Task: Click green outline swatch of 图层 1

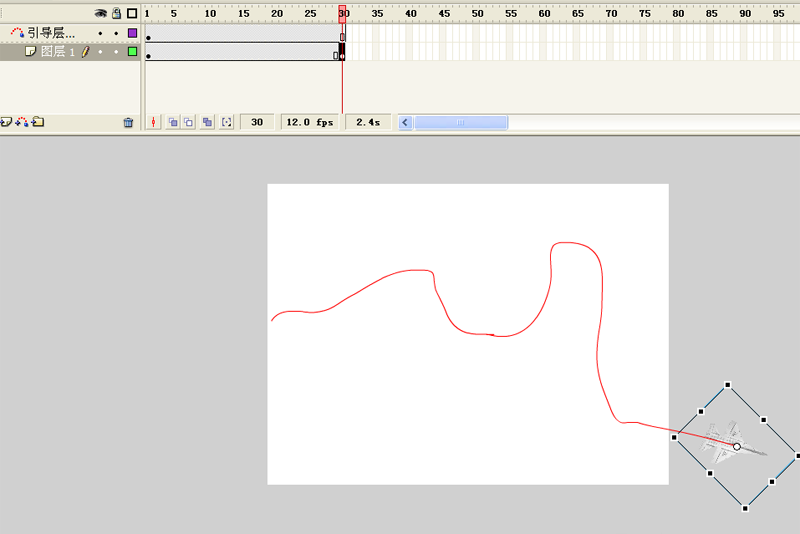Action: pyautogui.click(x=133, y=52)
